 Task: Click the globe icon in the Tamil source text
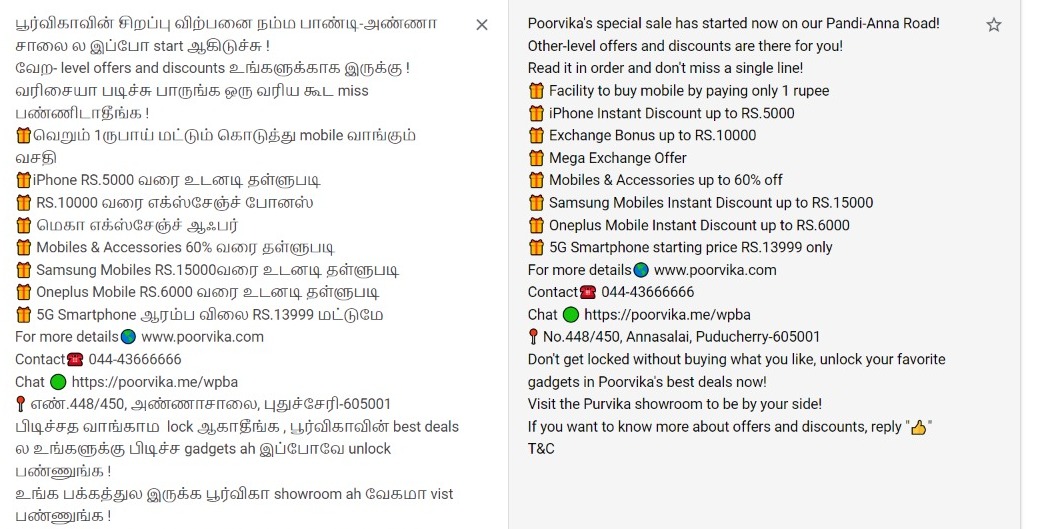click(x=128, y=337)
